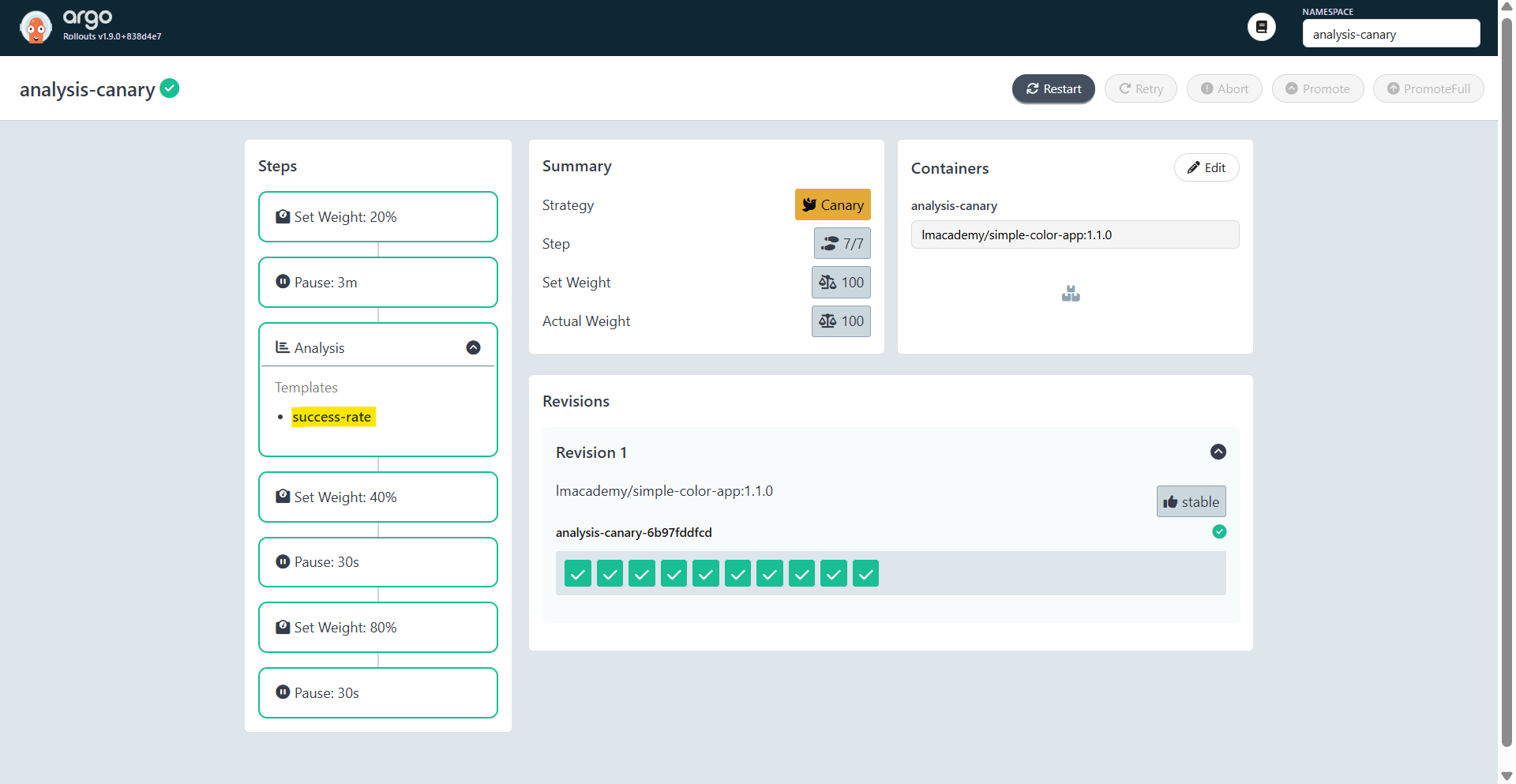Click the highlighted success-rate template

click(x=332, y=417)
